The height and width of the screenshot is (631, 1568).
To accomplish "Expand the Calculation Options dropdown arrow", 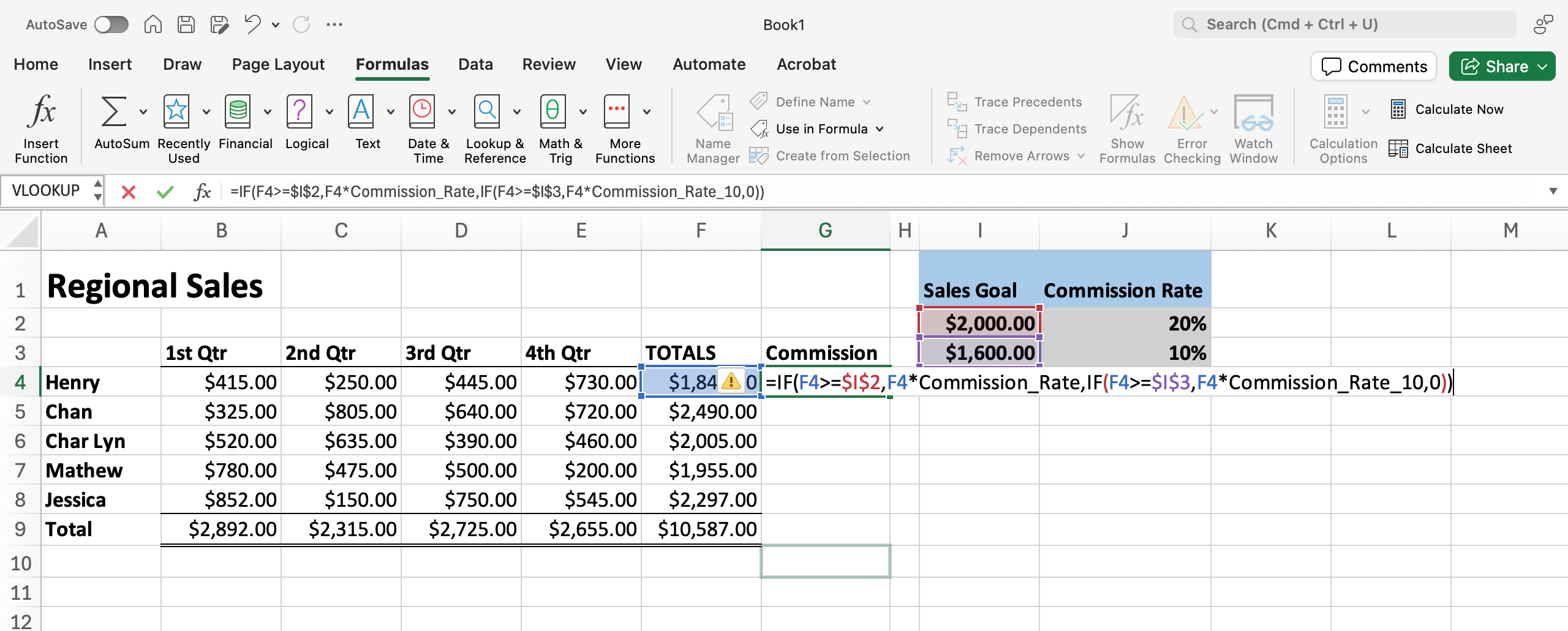I will coord(1366,112).
